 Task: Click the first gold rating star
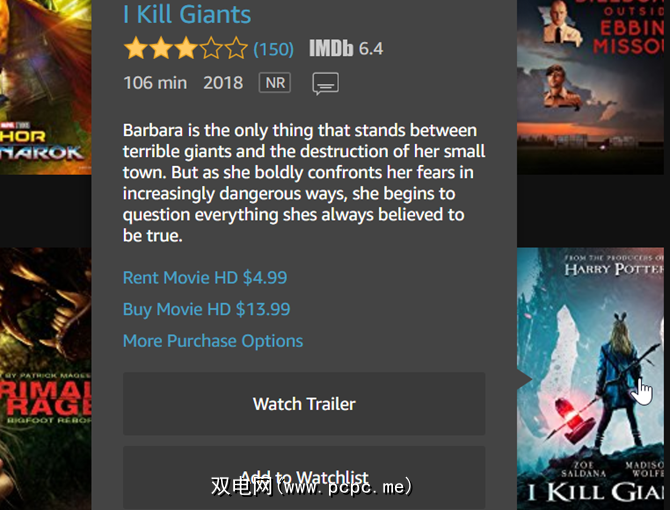[135, 48]
